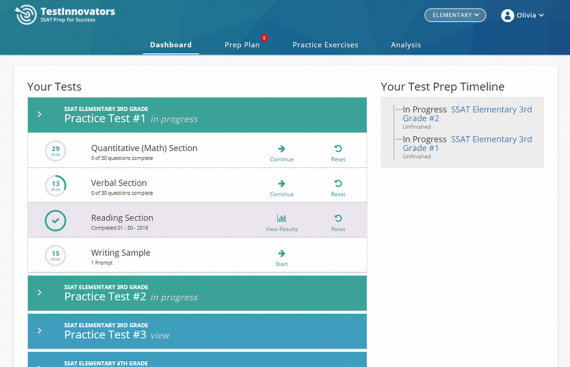Viewport: 570px width, 367px height.
Task: Open the ELEMENTARY level dropdown
Action: pos(455,15)
